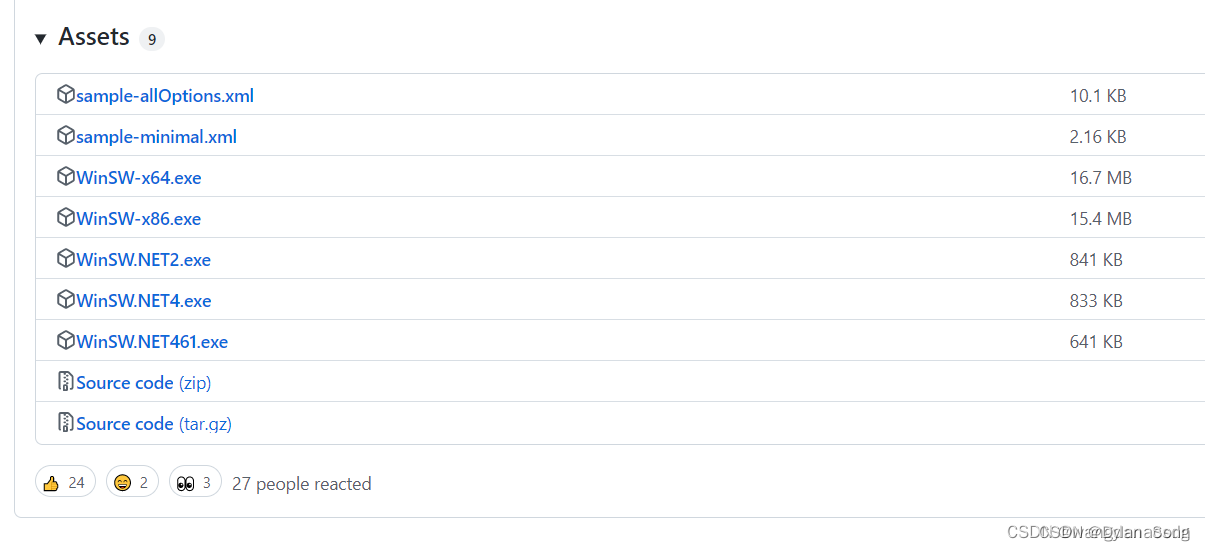Toggle the laugh emoji reaction
This screenshot has width=1205, height=551.
(x=132, y=483)
